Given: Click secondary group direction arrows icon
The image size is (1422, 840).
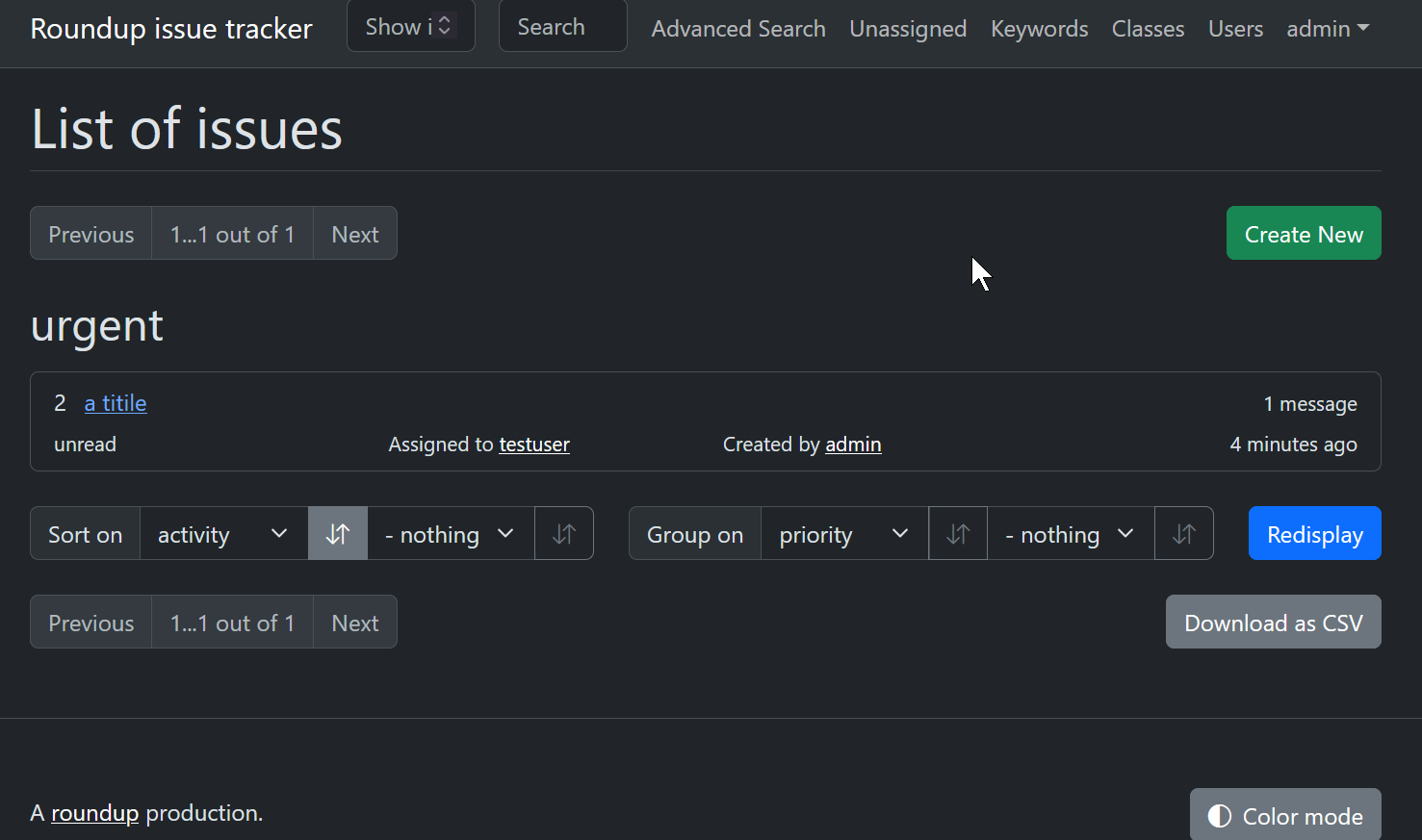Looking at the screenshot, I should 1184,534.
